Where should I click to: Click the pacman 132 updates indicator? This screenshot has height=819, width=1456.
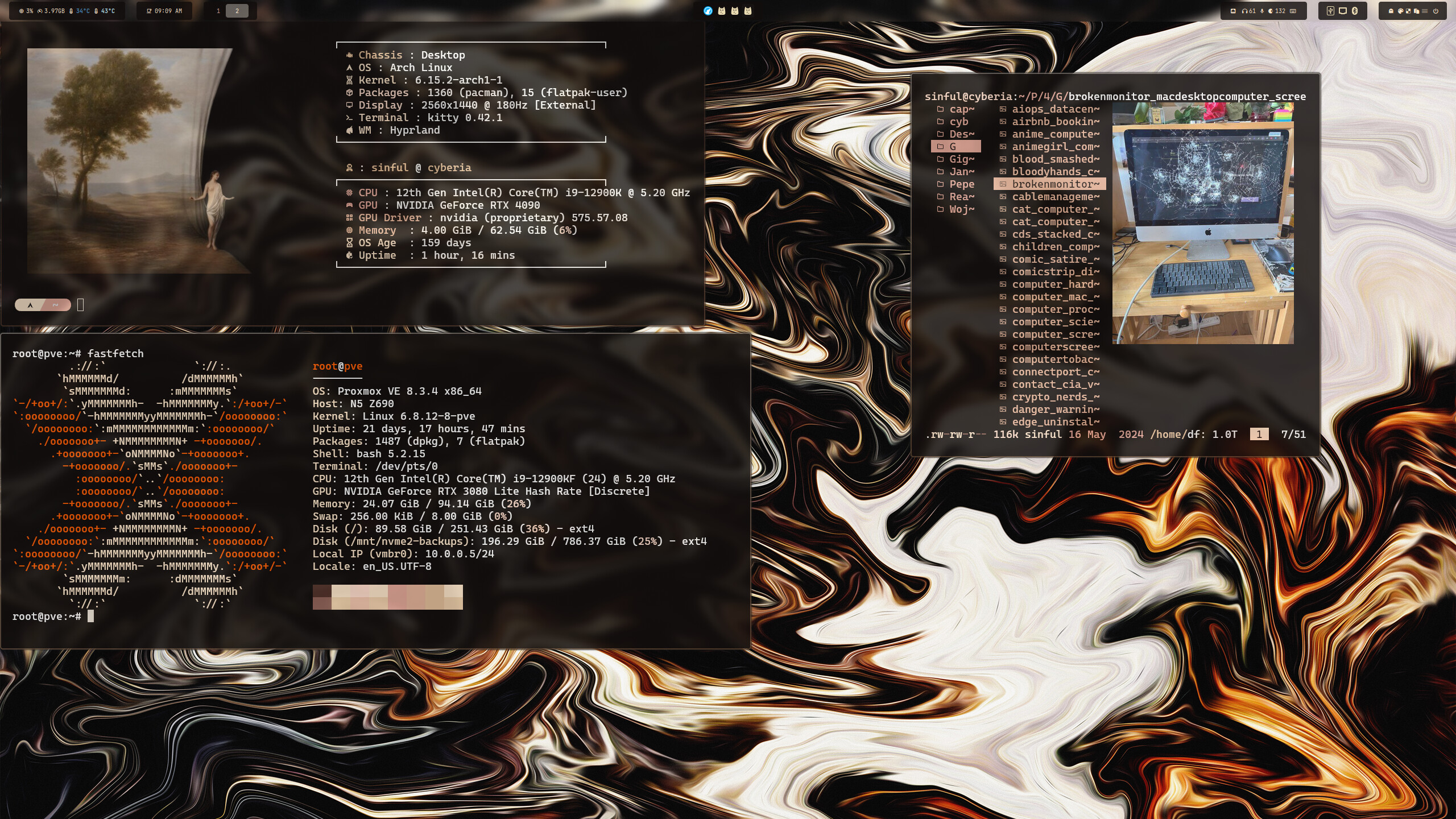click(1277, 11)
